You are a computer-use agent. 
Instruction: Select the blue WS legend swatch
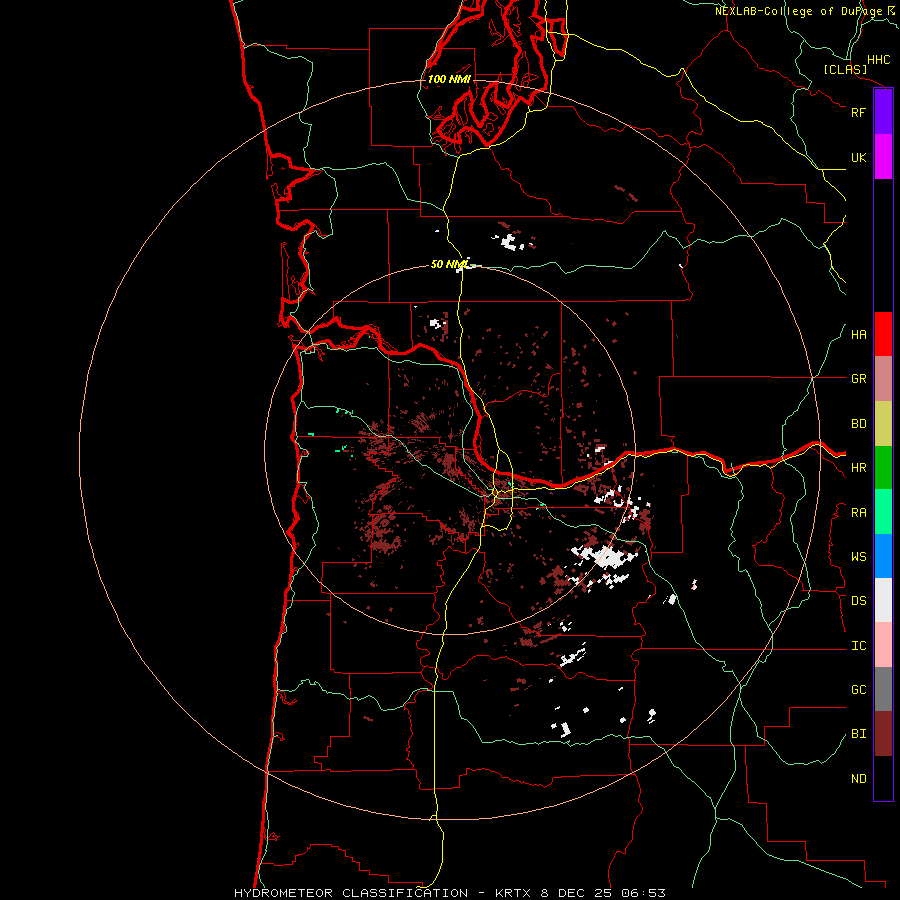[x=883, y=556]
